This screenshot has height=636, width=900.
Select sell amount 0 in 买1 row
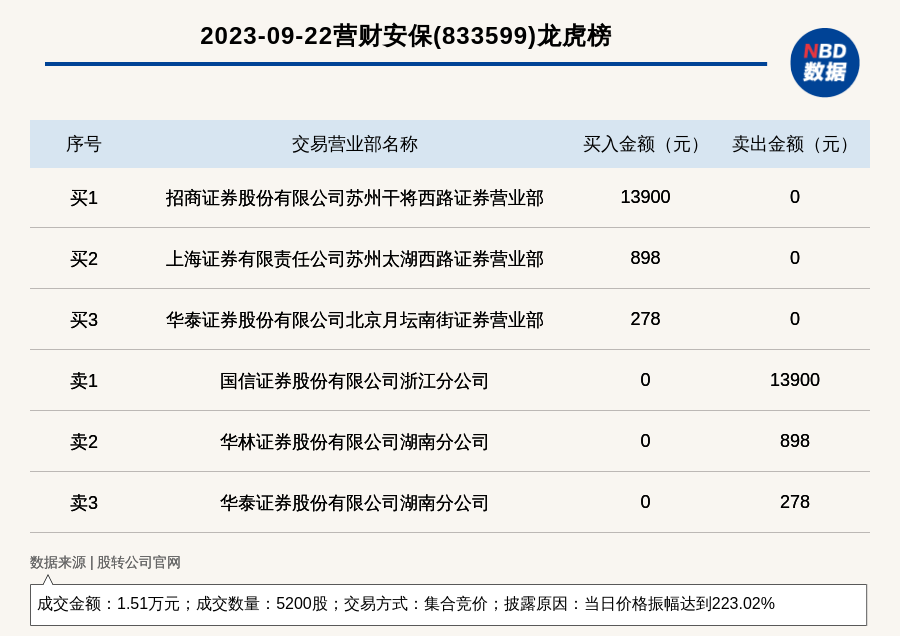[794, 197]
